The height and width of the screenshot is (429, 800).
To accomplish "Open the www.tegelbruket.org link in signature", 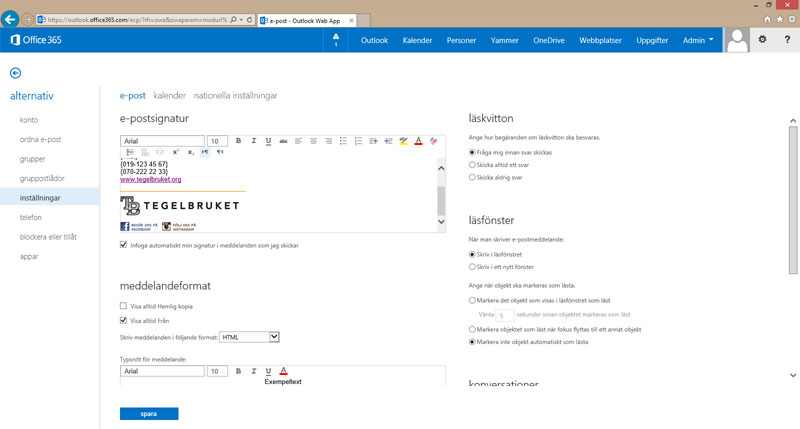I will point(150,179).
